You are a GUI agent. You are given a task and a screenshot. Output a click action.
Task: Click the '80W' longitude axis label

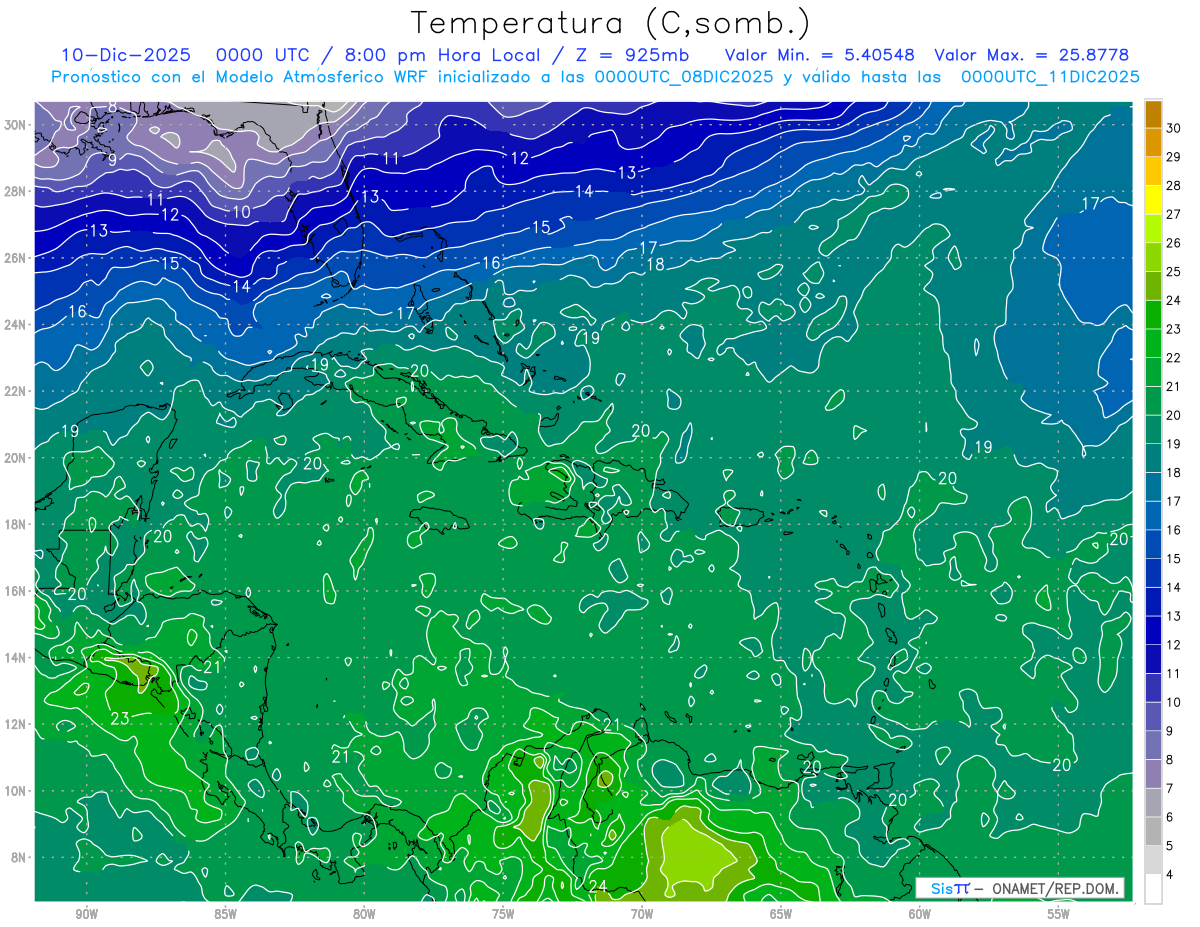[x=365, y=914]
